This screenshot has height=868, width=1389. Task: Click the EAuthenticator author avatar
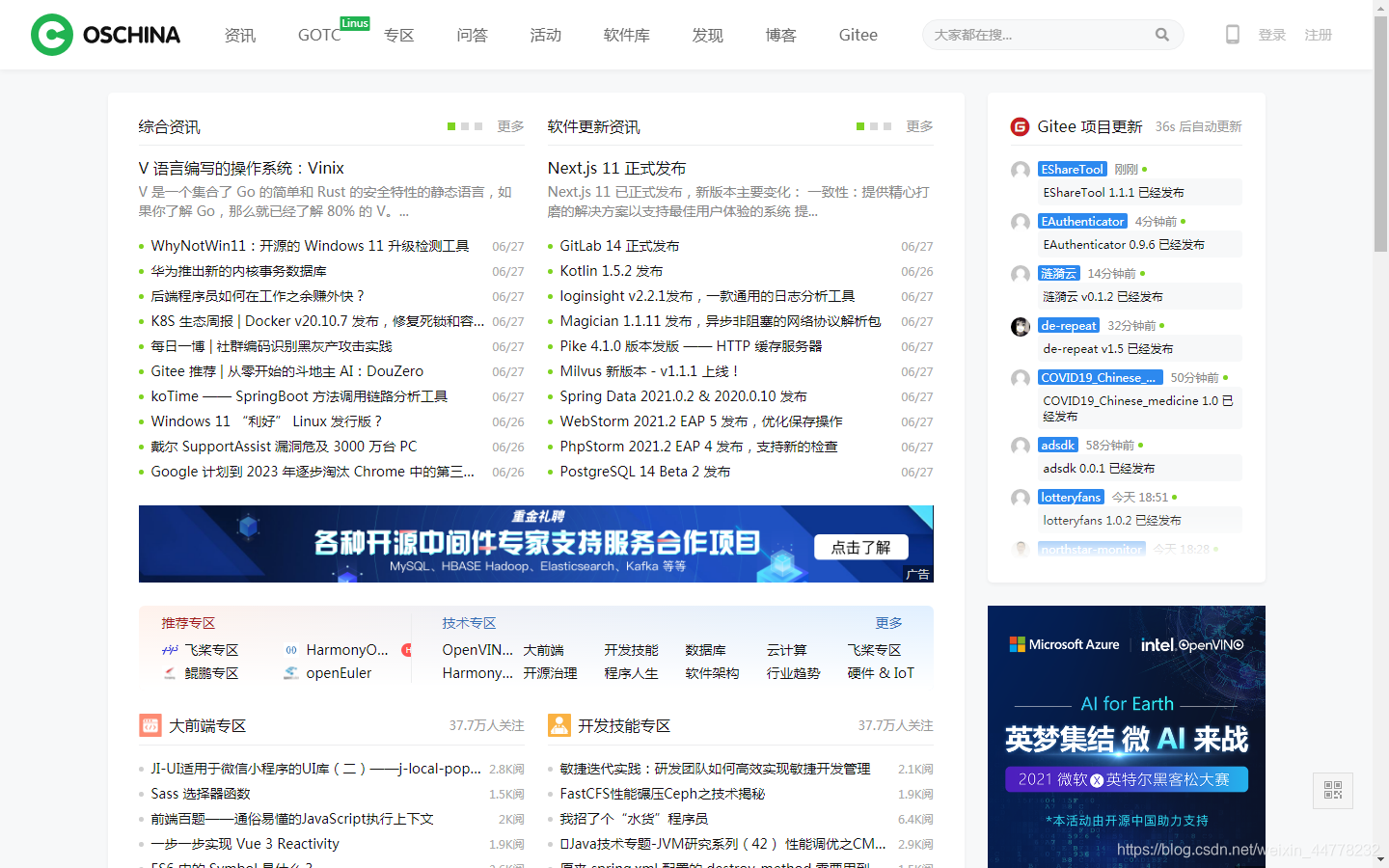tap(1020, 223)
